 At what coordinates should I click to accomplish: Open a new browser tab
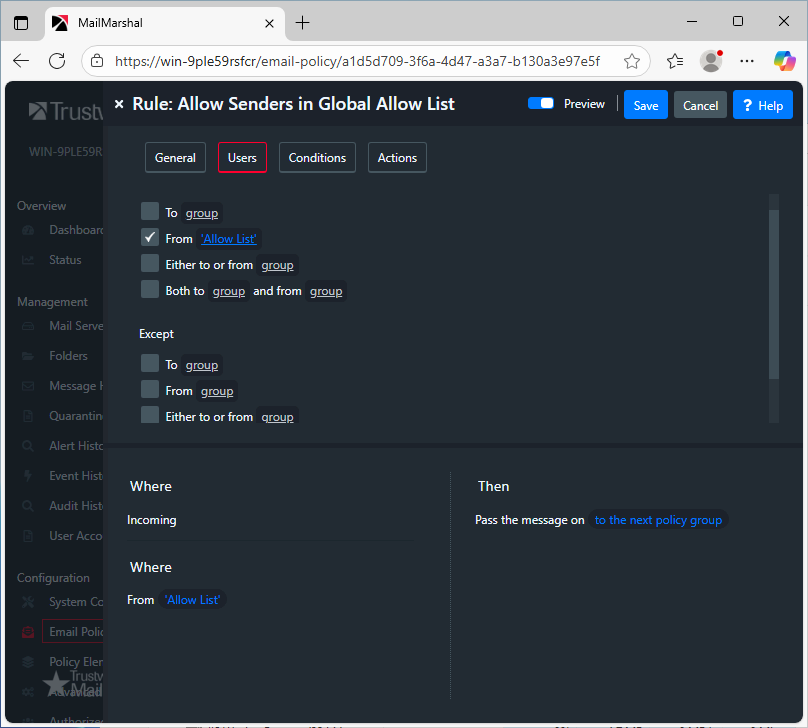303,22
